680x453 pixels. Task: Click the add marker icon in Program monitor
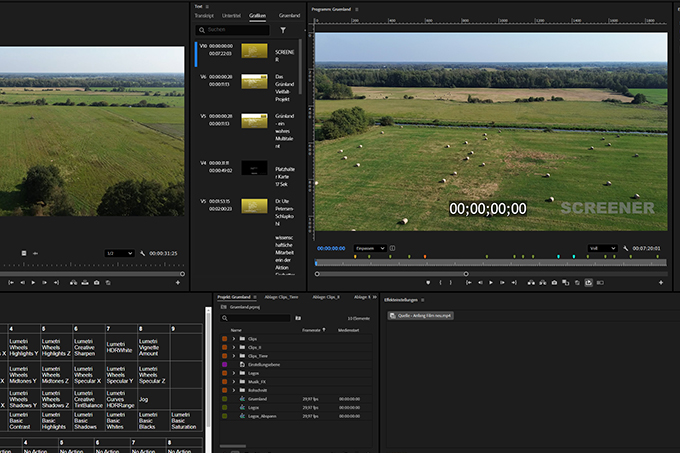428,283
